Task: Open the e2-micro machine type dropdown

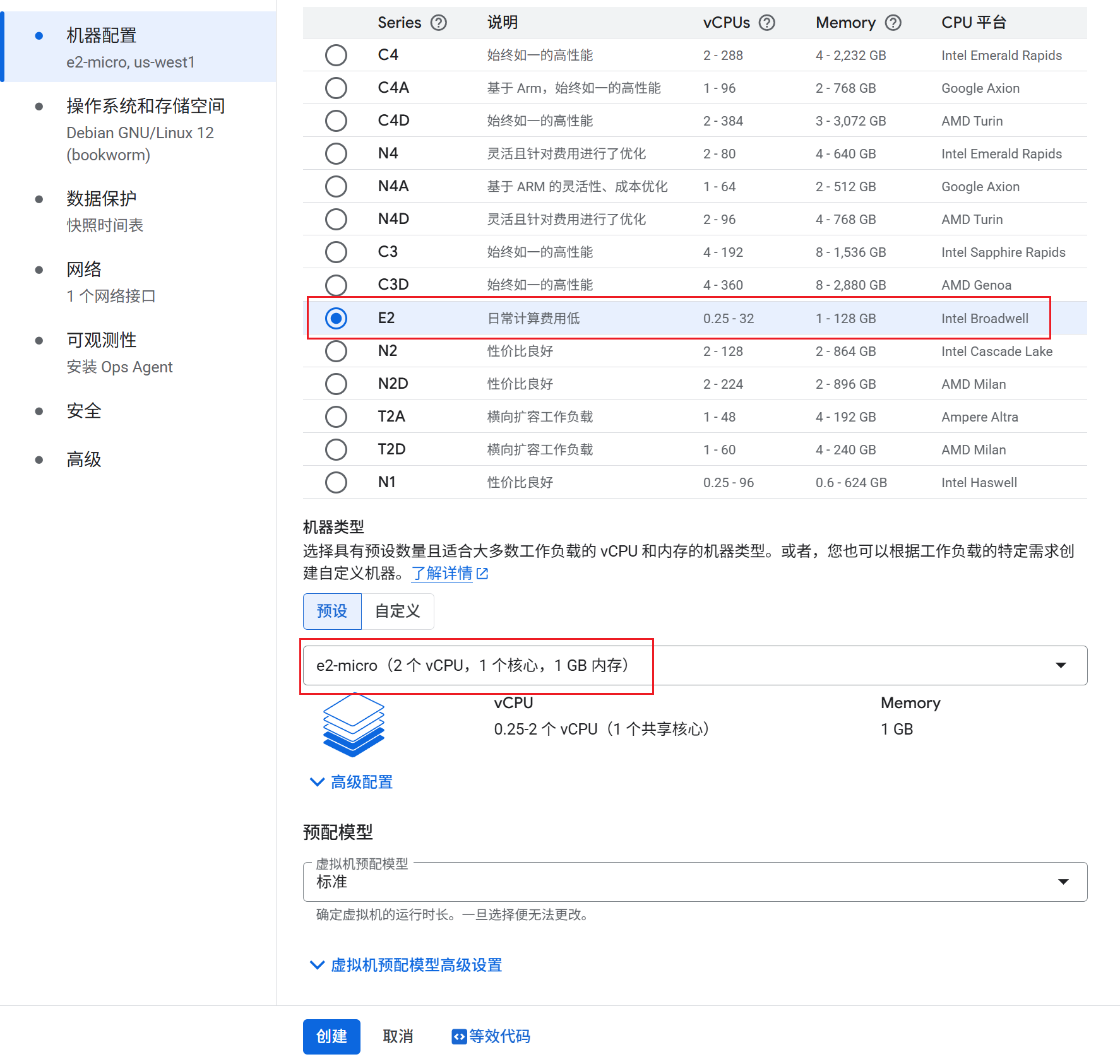Action: (x=694, y=665)
